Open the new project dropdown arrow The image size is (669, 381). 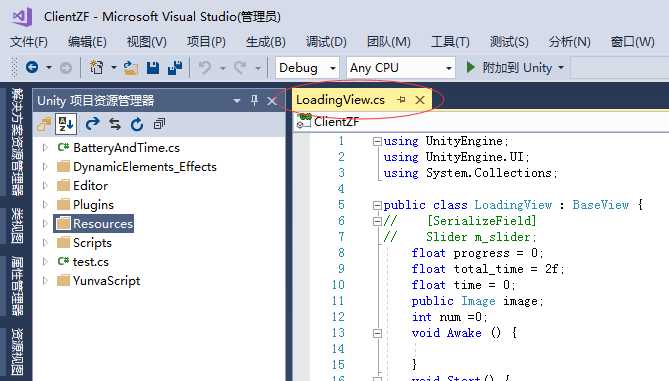[x=113, y=67]
